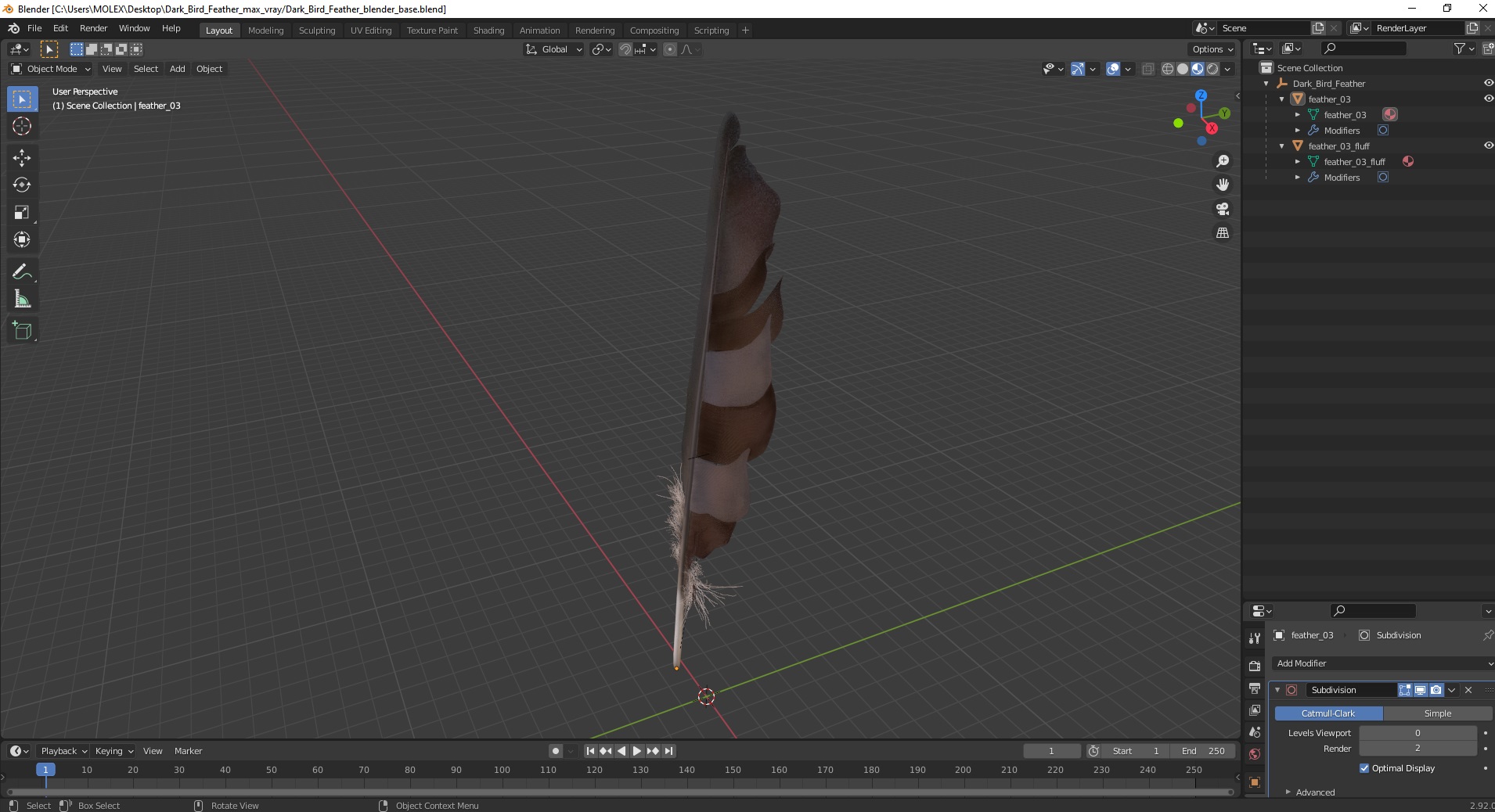Switch to the UV Editing workspace tab
Viewport: 1495px width, 812px height.
tap(371, 31)
